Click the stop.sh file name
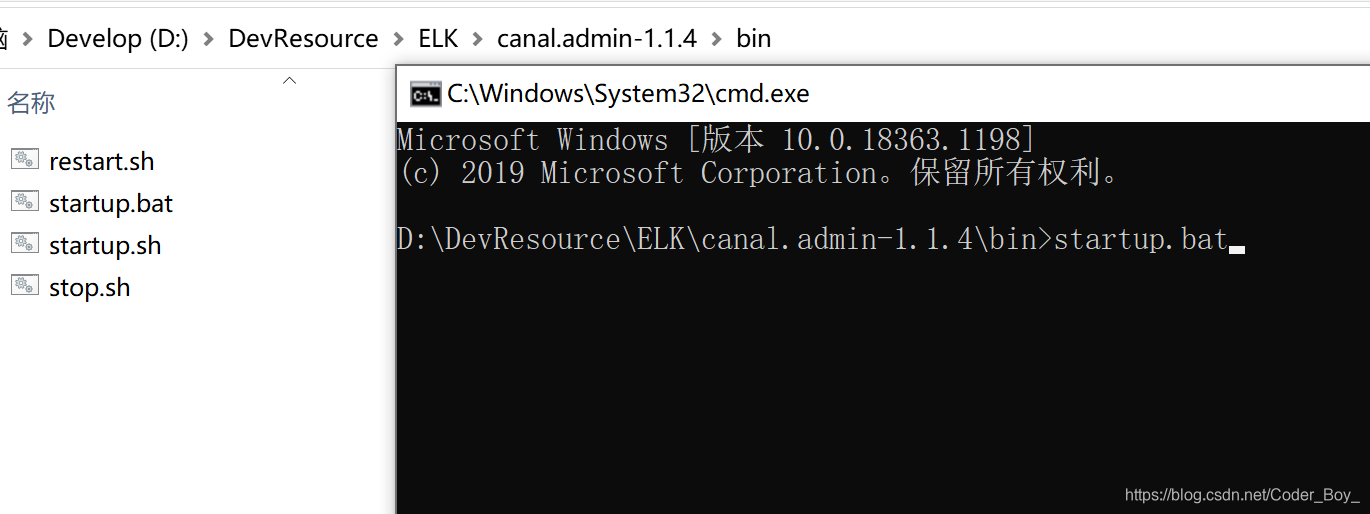Image resolution: width=1370 pixels, height=514 pixels. point(89,287)
